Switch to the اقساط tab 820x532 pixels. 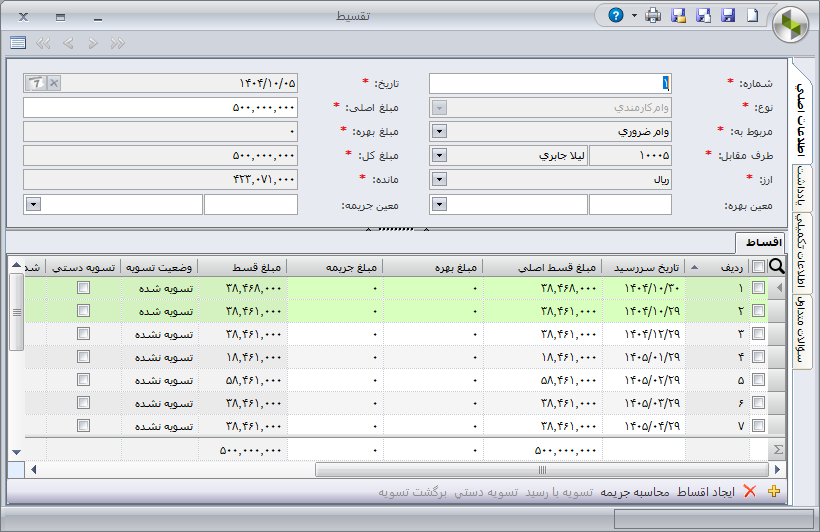761,243
